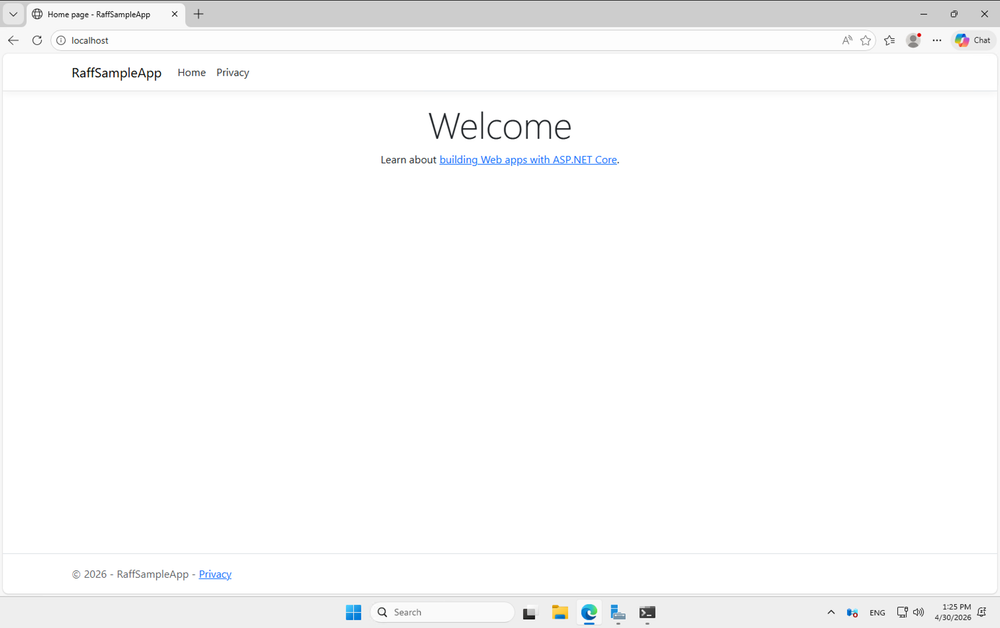Open the Copilot Chat sidebar
Viewport: 1000px width, 628px height.
[x=972, y=40]
